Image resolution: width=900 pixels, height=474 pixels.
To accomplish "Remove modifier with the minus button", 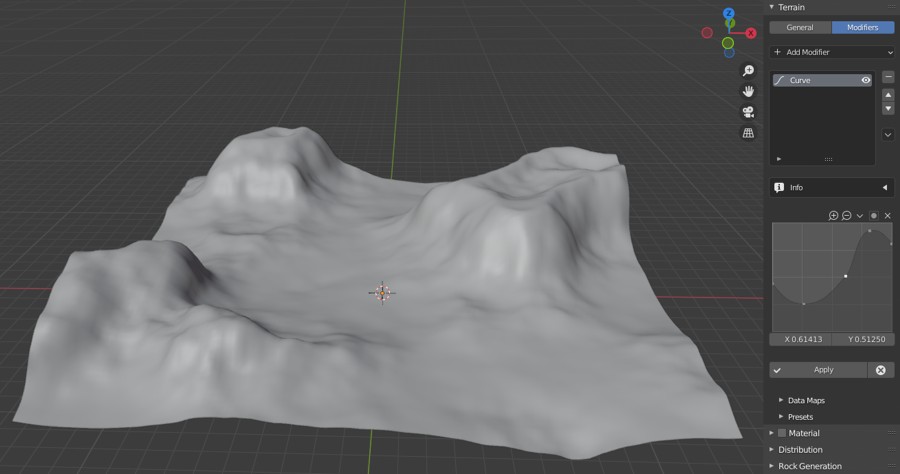I will click(888, 77).
